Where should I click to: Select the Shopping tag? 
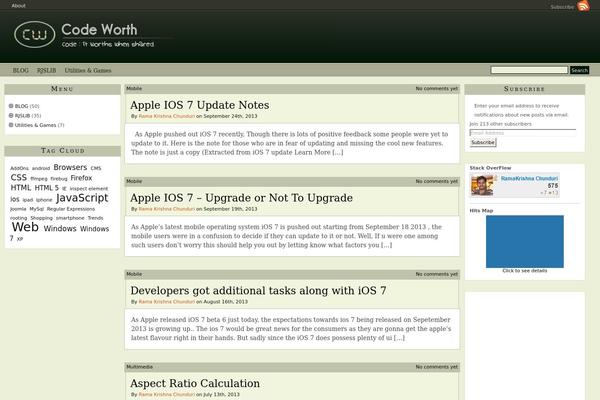pos(41,218)
